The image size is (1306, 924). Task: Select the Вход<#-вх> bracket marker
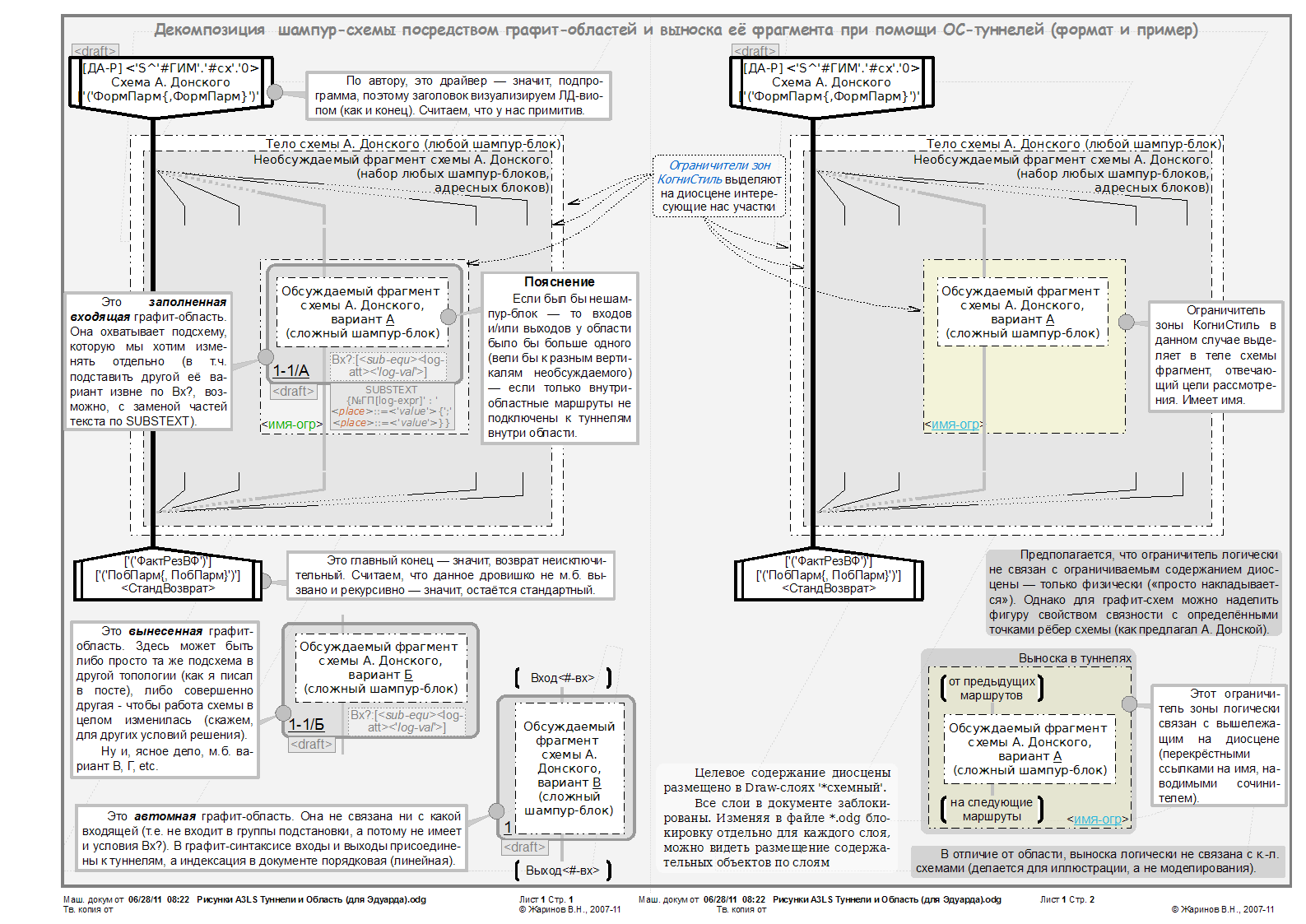pyautogui.click(x=563, y=678)
